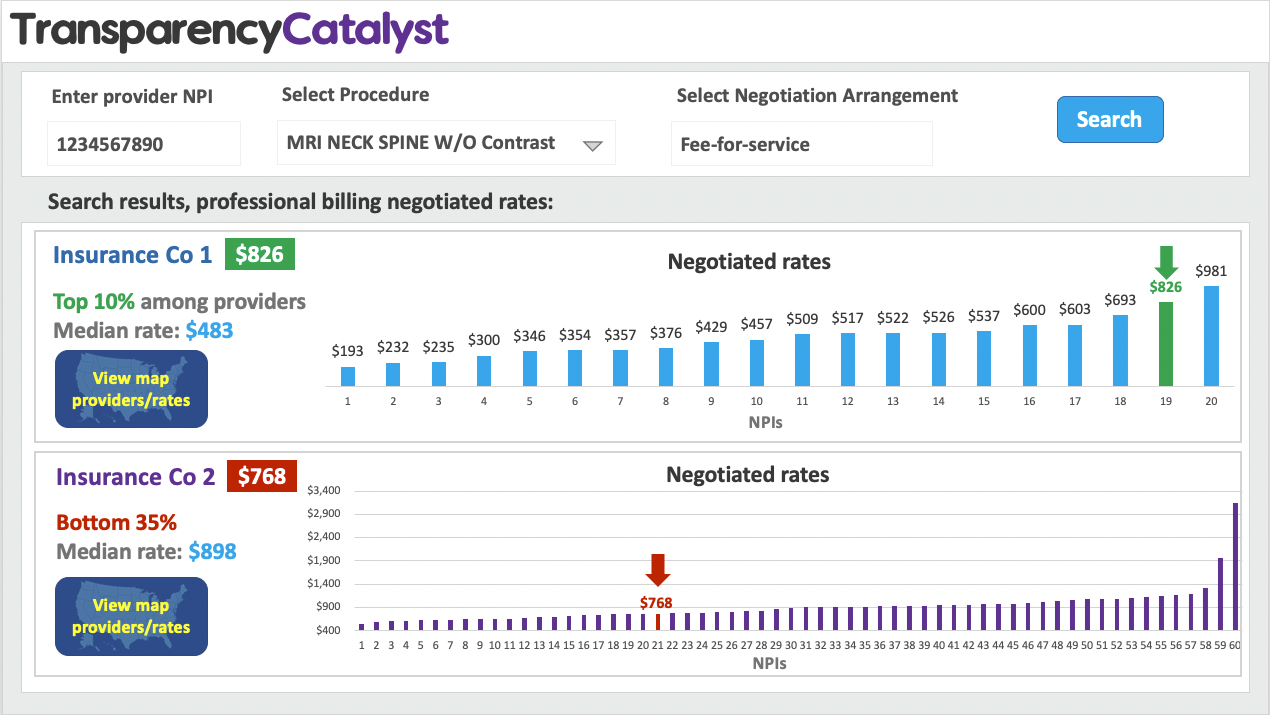Open the Select Procedure dropdown arrow
1270x715 pixels.
point(593,145)
